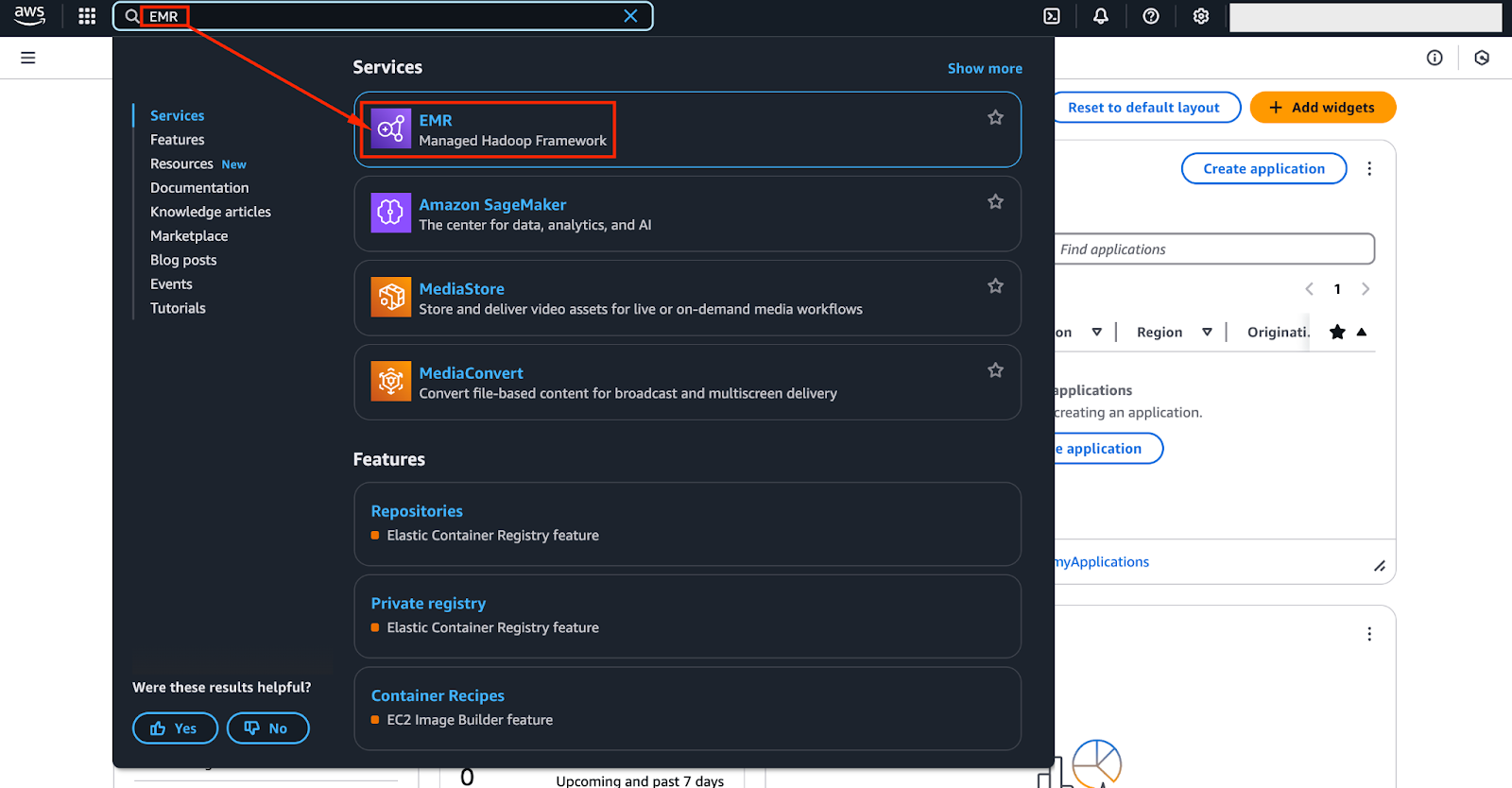The height and width of the screenshot is (788, 1512).
Task: Click Create application button
Action: [1263, 168]
